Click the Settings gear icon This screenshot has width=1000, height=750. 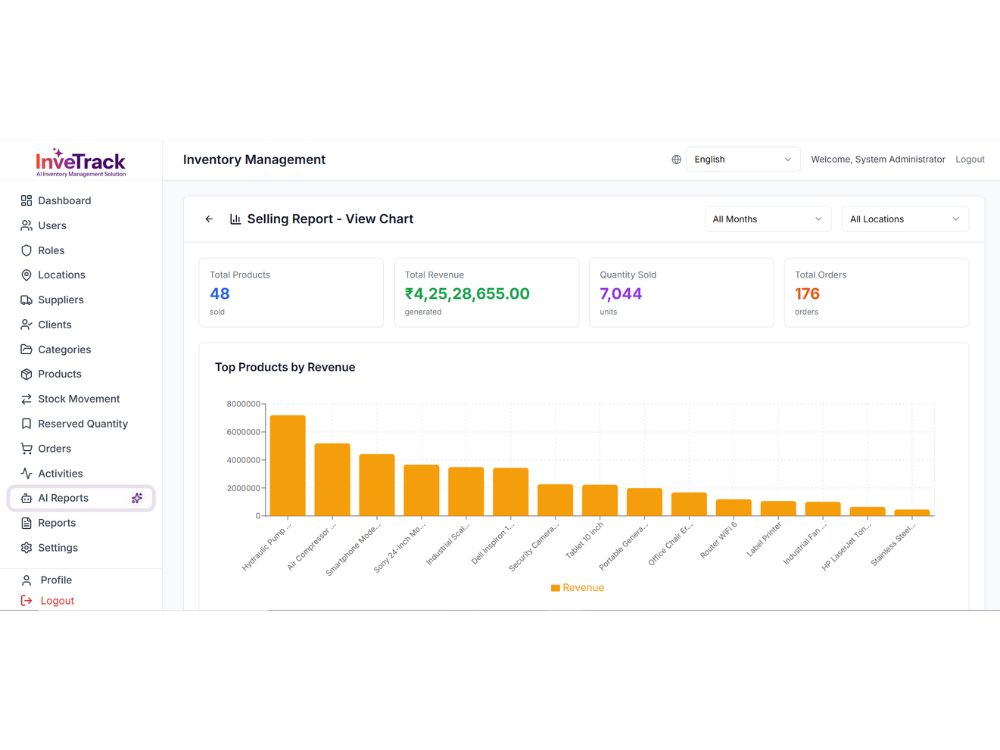26,548
